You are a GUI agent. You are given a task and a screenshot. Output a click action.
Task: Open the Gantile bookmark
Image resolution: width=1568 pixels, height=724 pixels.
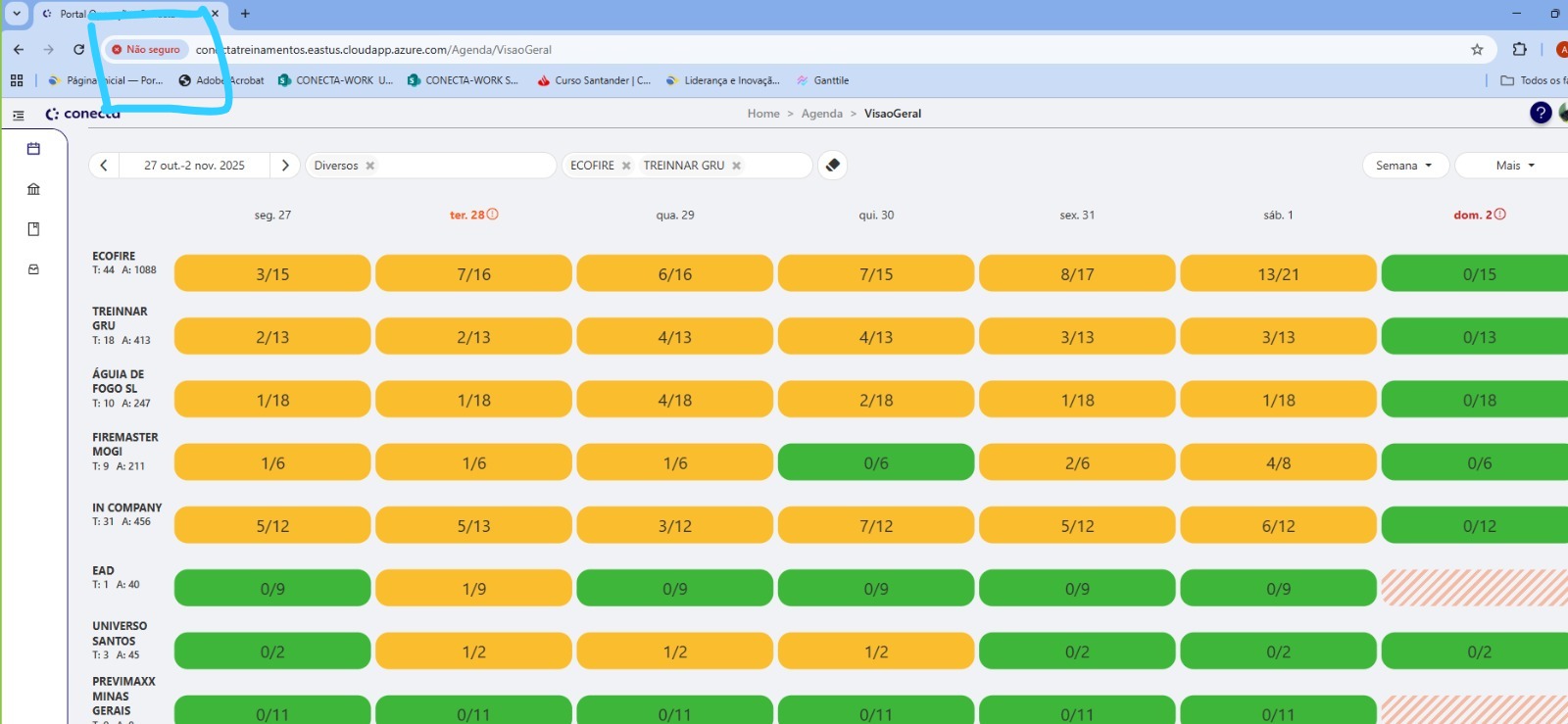[823, 80]
